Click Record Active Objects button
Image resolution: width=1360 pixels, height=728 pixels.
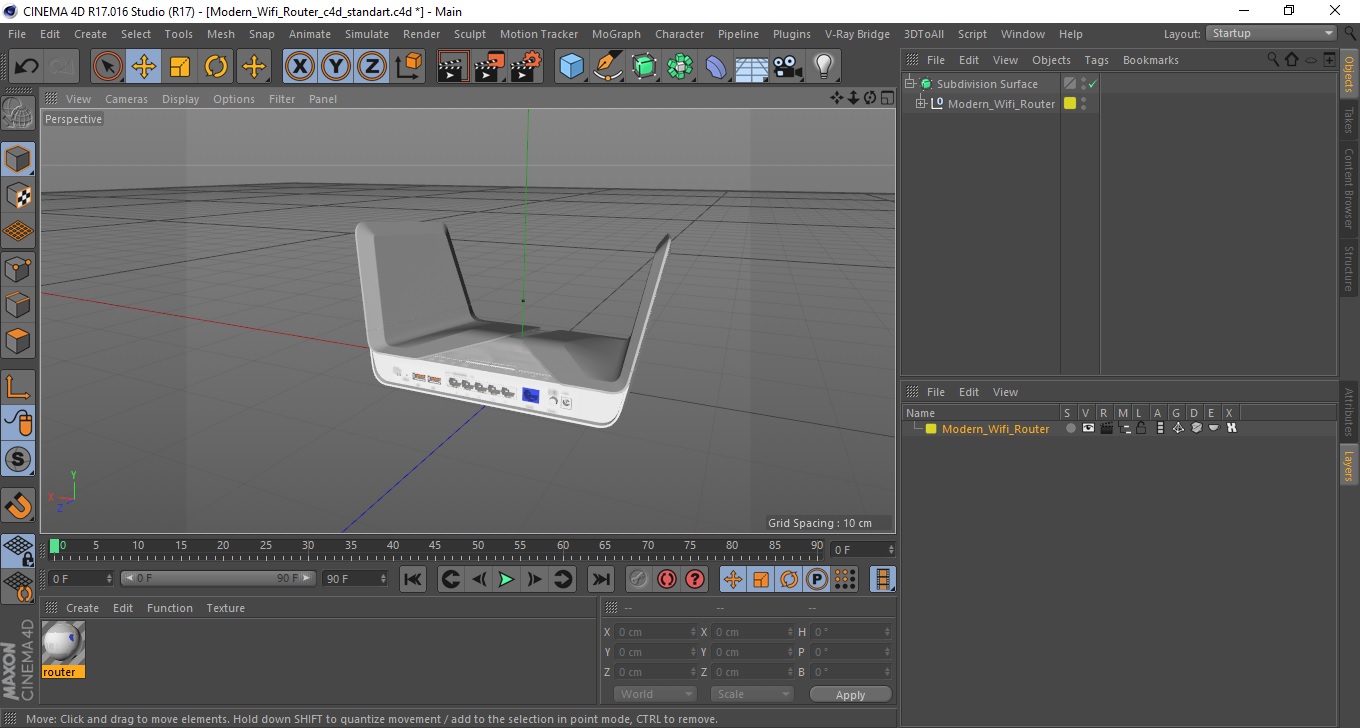639,579
